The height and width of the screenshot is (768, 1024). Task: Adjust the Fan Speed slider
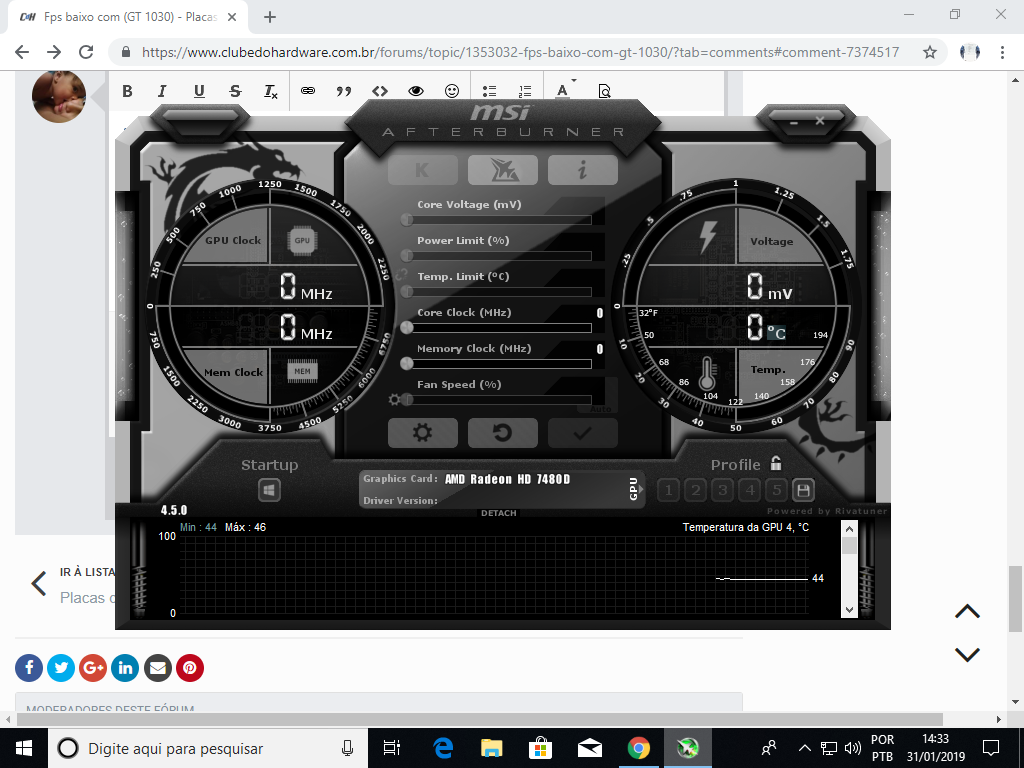click(499, 399)
